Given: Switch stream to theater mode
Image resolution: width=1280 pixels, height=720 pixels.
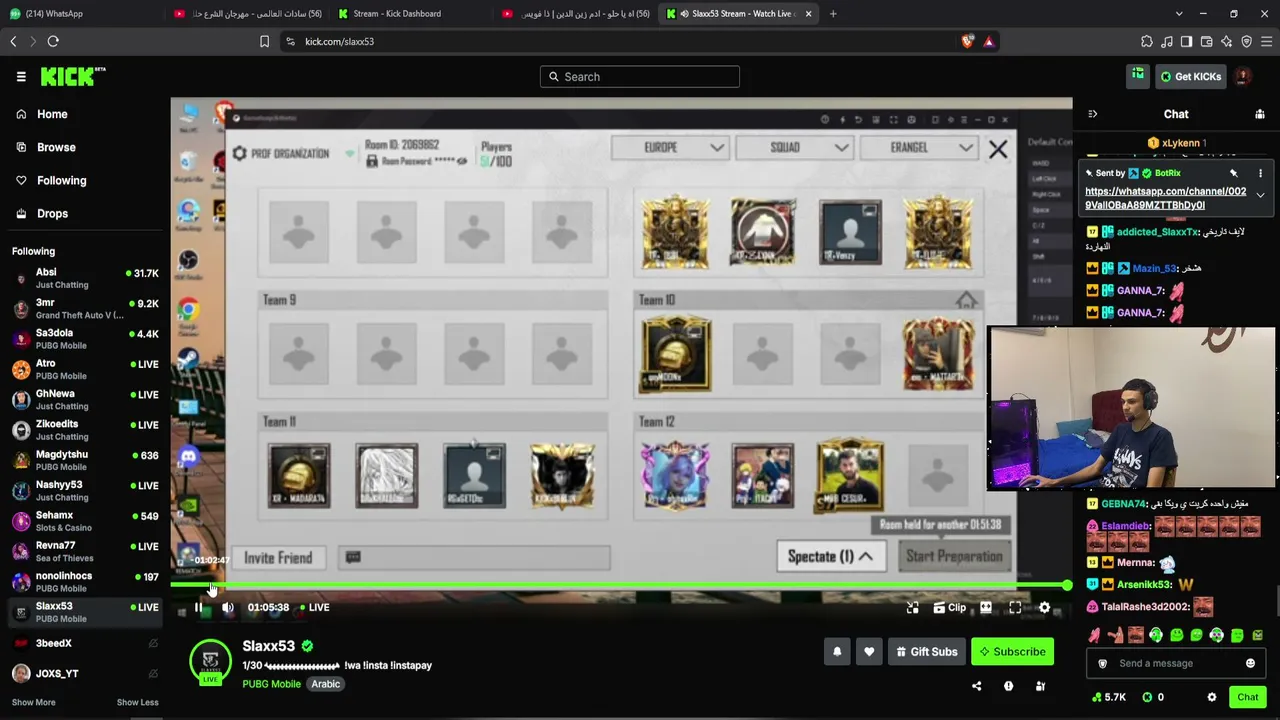Looking at the screenshot, I should pyautogui.click(x=986, y=607).
